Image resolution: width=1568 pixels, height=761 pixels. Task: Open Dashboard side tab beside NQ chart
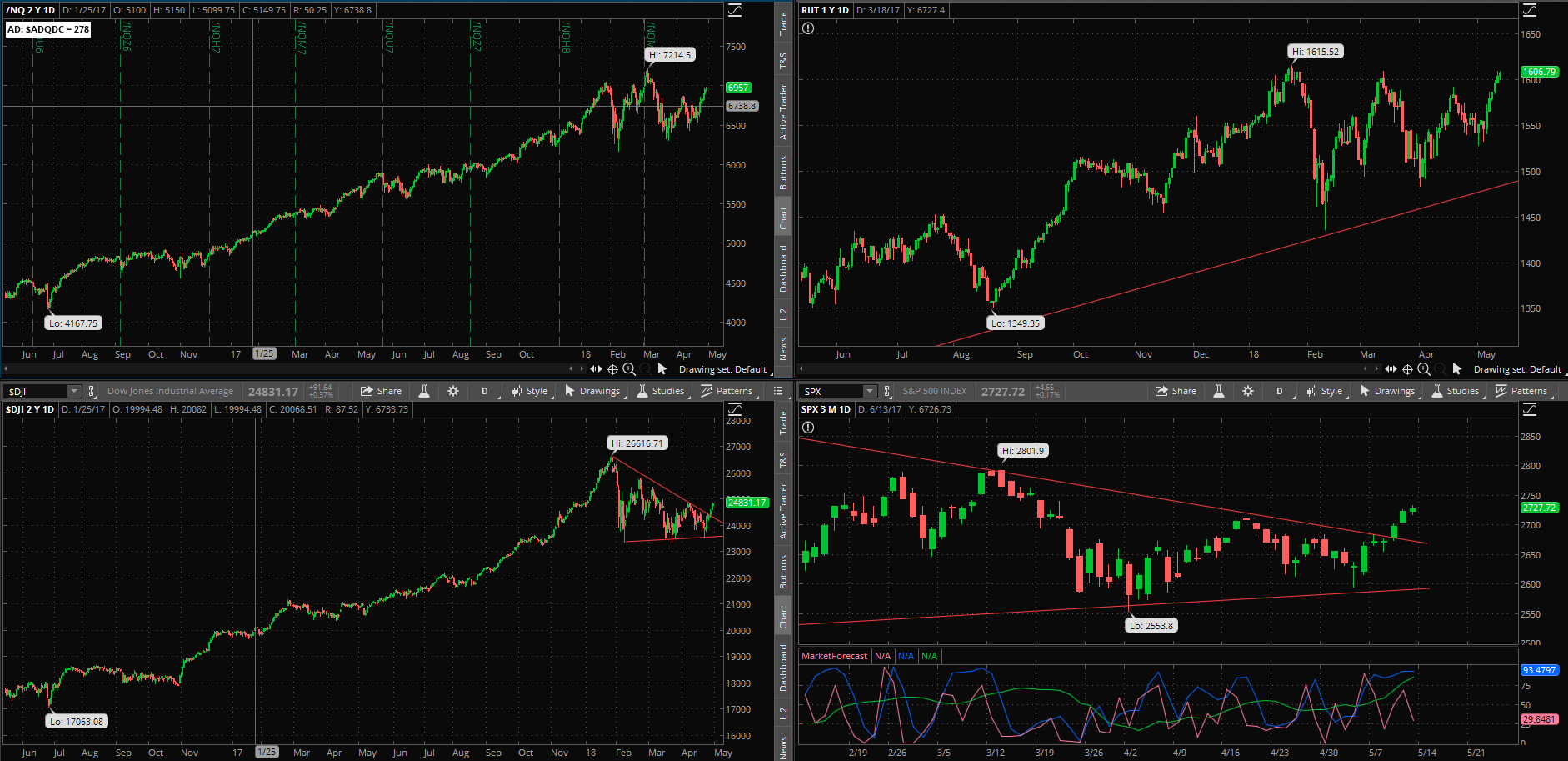coord(783,268)
